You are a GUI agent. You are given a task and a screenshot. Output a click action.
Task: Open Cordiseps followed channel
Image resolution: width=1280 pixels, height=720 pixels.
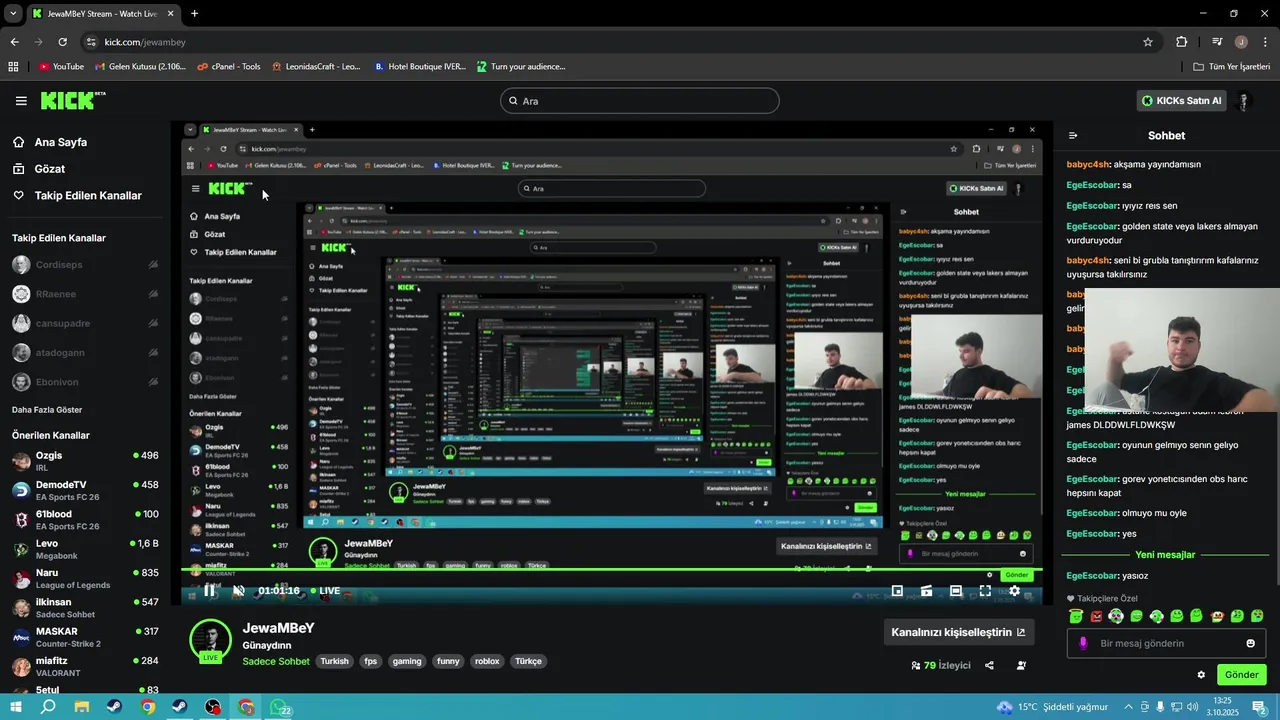point(85,265)
